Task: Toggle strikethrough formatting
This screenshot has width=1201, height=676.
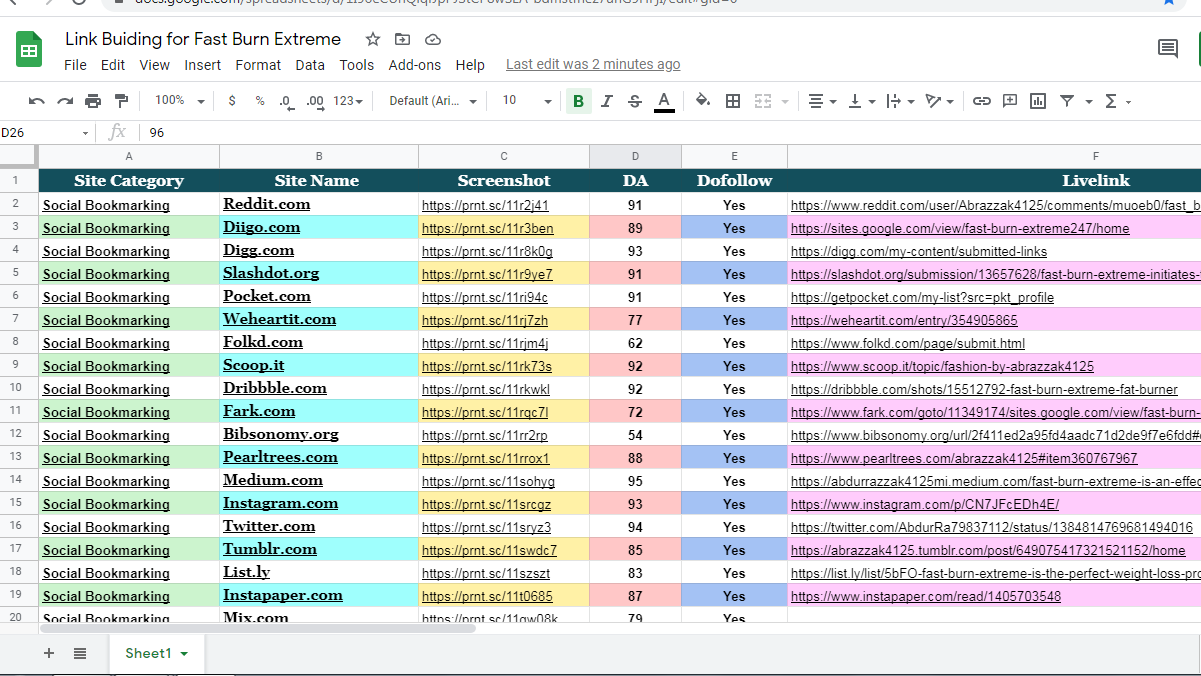Action: click(634, 100)
